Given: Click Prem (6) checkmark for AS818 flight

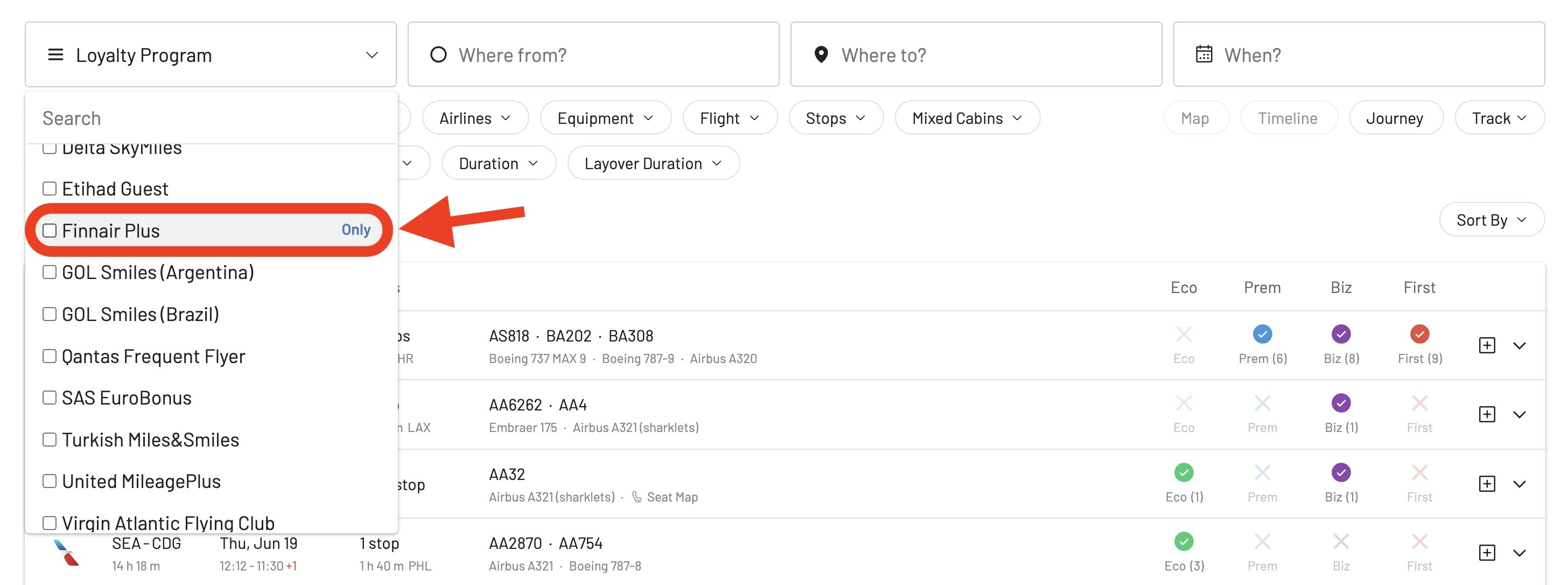Looking at the screenshot, I should pos(1262,334).
